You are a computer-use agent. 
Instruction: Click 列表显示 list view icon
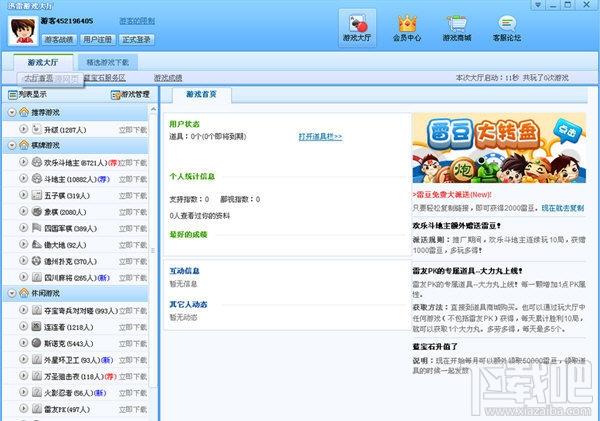pos(13,94)
